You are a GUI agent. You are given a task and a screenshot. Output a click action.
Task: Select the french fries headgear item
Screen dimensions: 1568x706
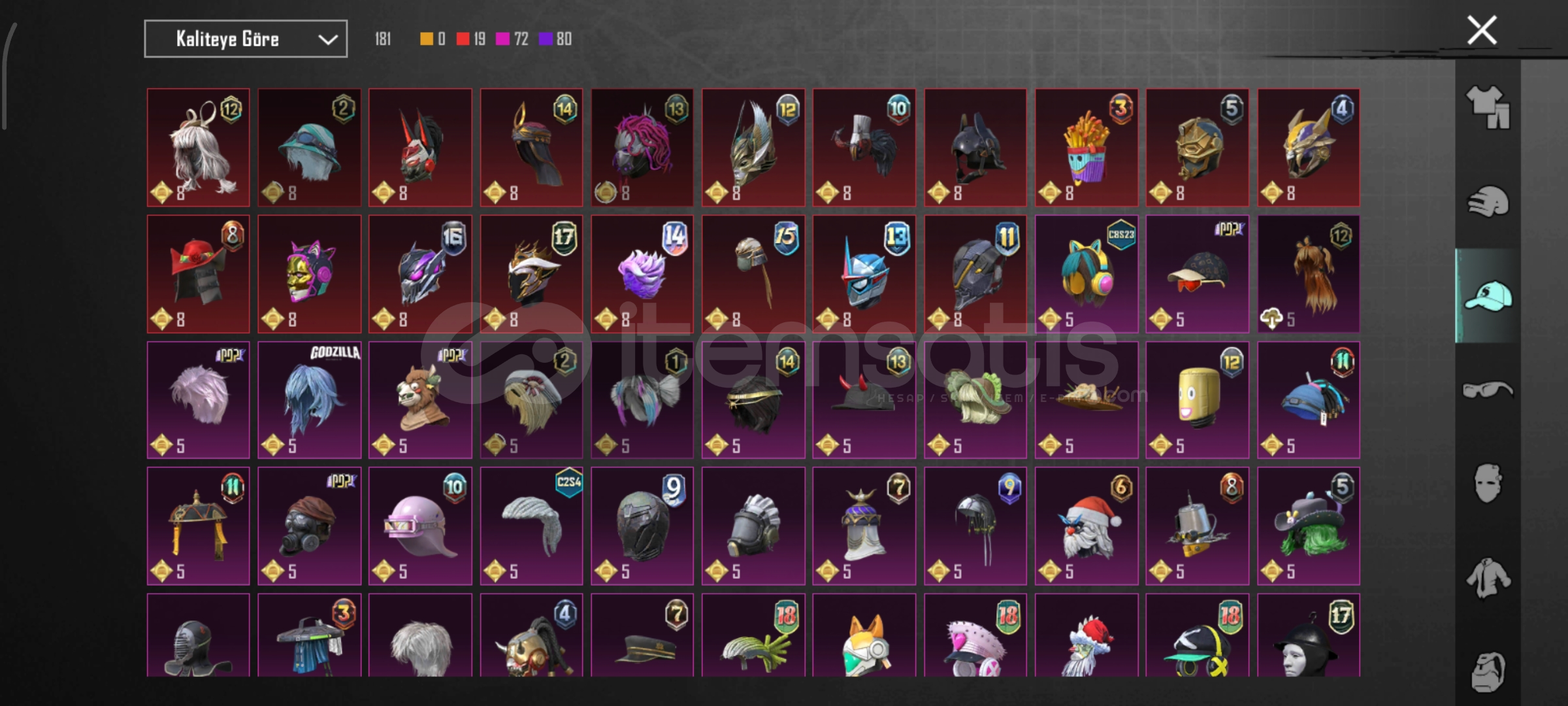[1086, 148]
